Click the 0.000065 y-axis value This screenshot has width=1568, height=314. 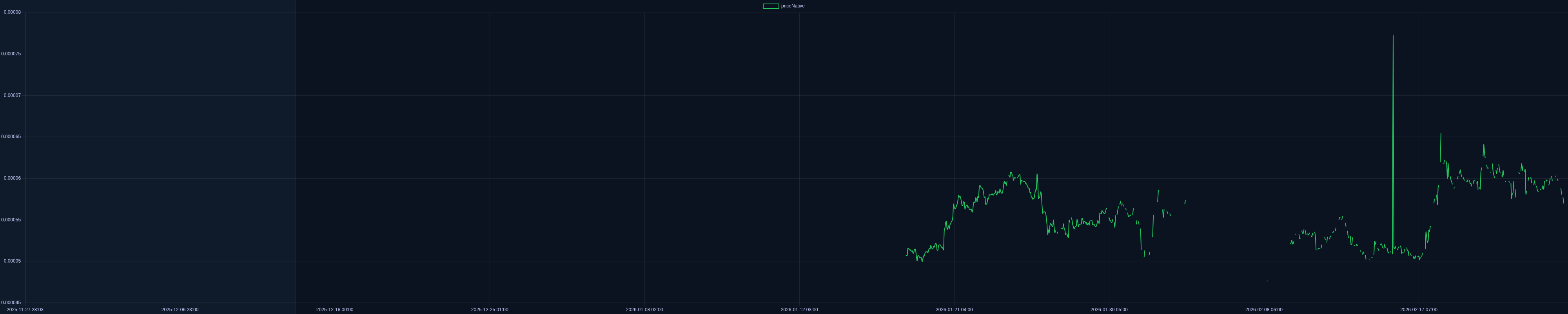pyautogui.click(x=11, y=137)
